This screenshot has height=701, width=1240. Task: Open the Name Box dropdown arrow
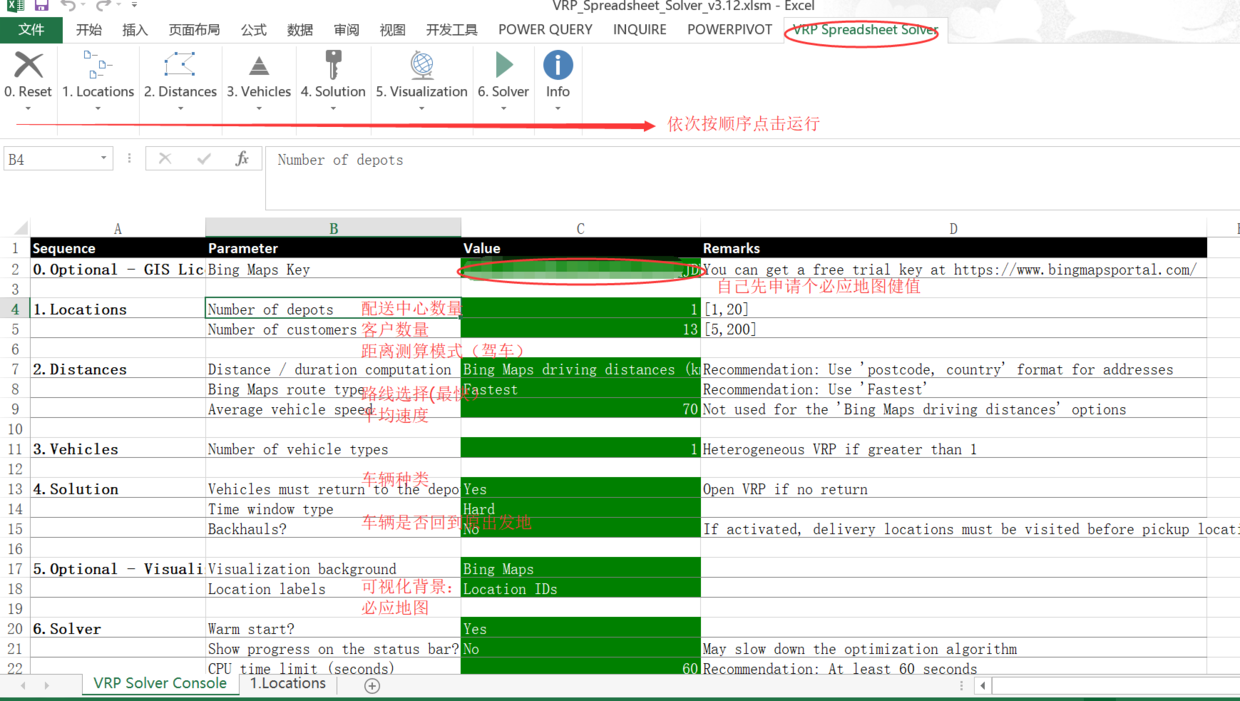point(103,159)
